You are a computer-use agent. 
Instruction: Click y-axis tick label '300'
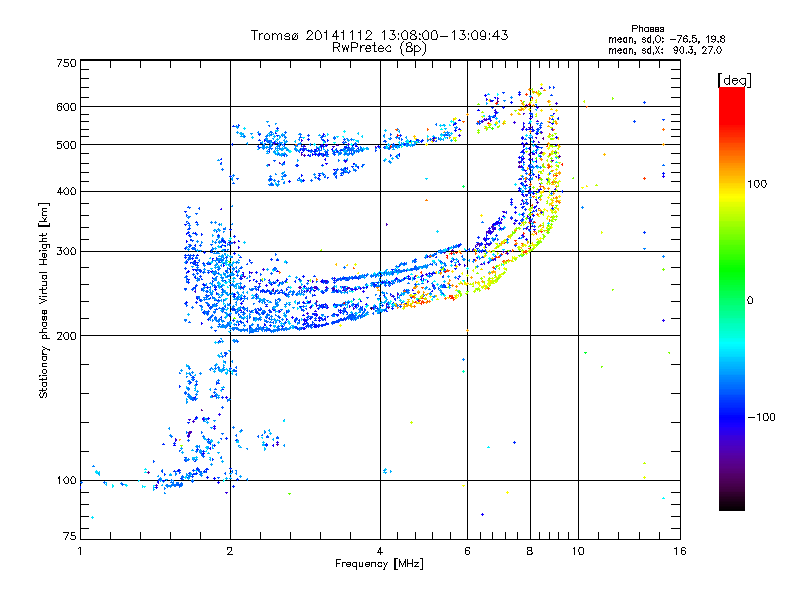66,252
